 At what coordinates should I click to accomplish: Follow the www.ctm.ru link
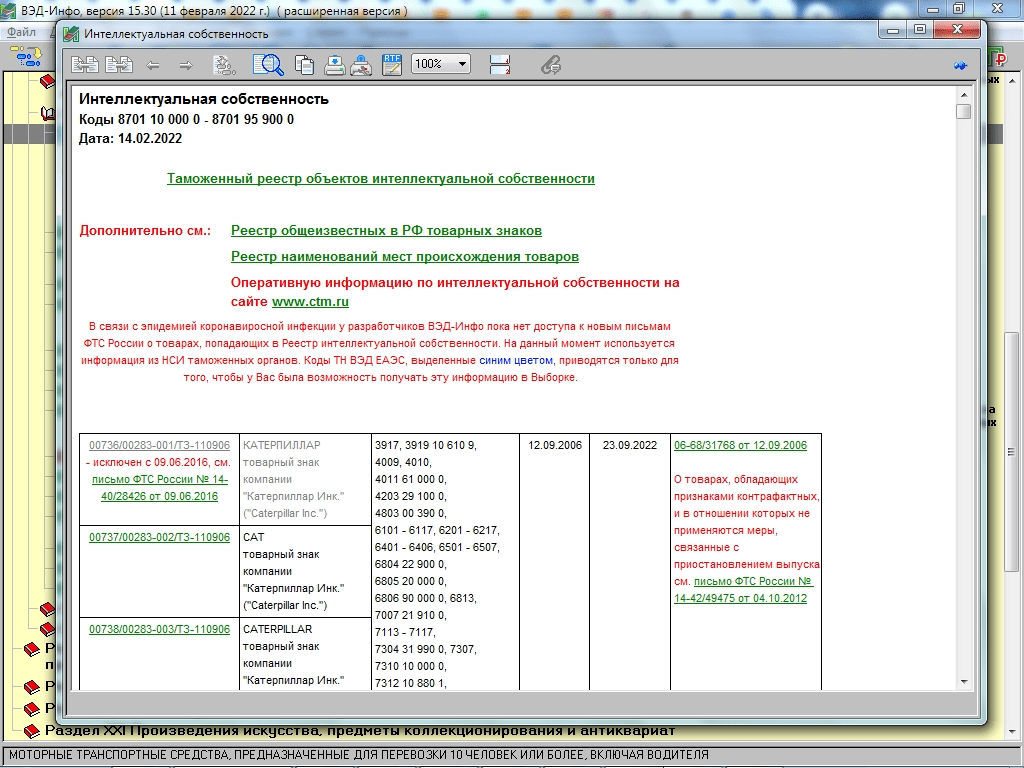point(310,302)
